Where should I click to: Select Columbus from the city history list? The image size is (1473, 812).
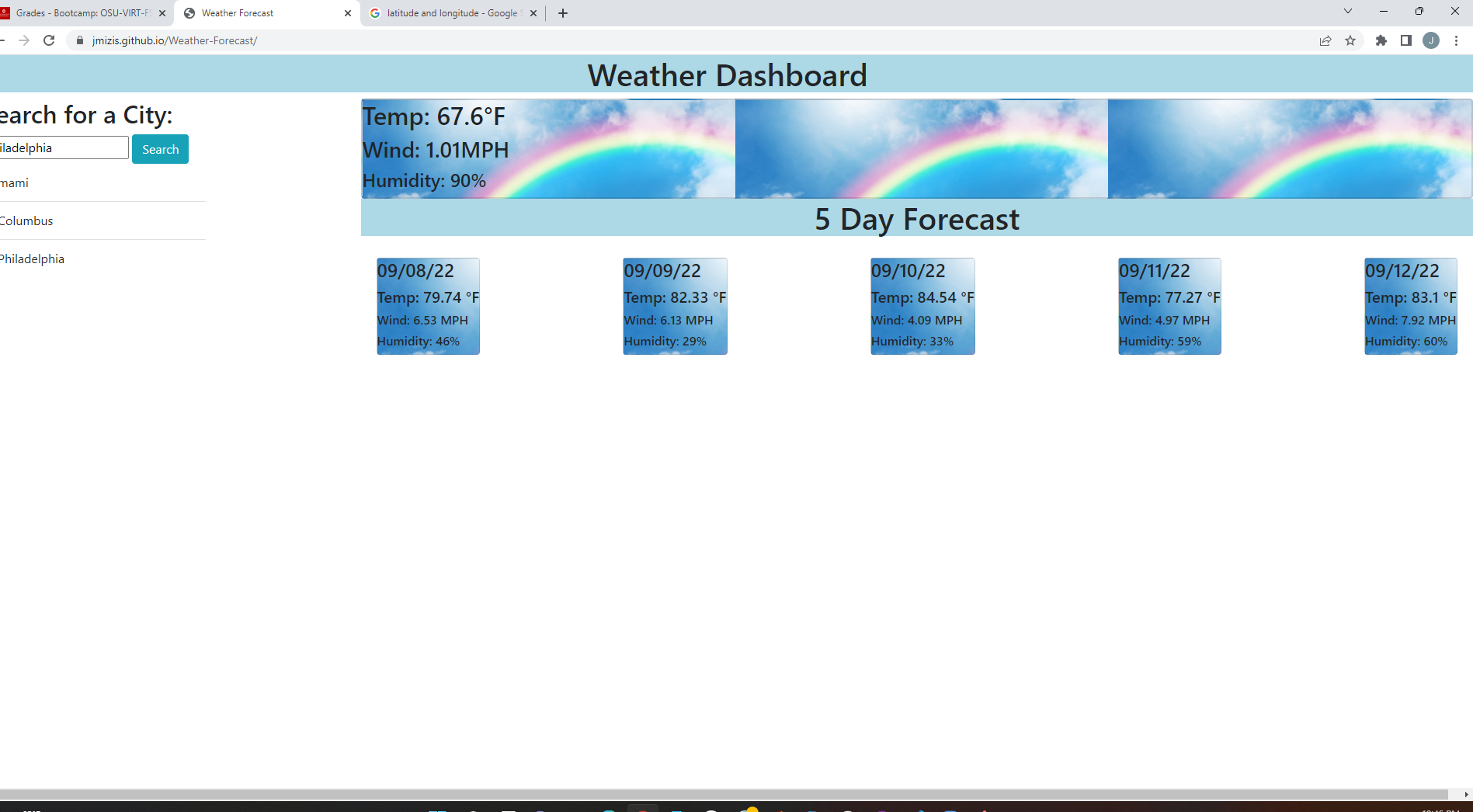pyautogui.click(x=26, y=220)
